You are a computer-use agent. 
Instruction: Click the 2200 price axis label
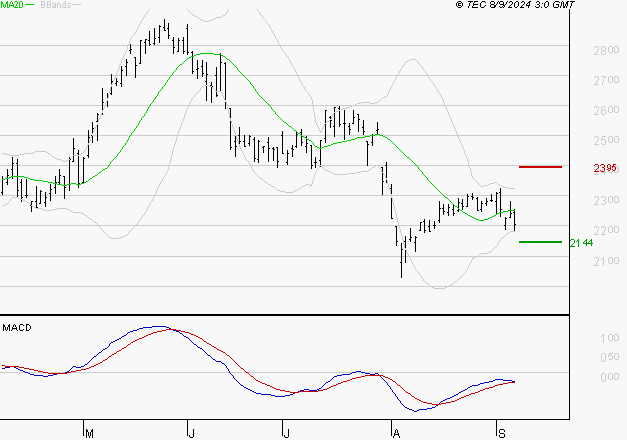click(x=606, y=231)
